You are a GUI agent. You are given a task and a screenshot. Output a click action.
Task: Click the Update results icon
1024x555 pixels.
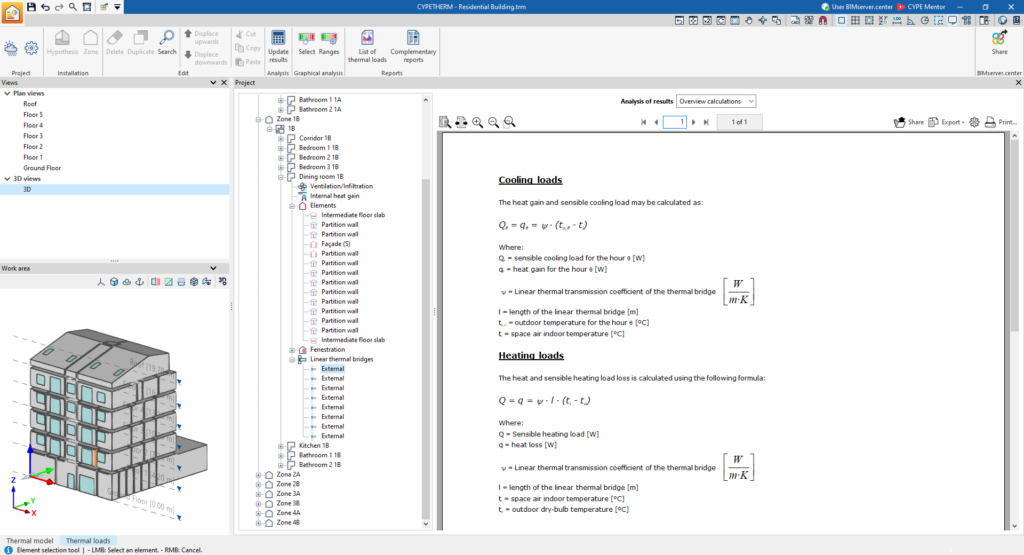pos(278,46)
